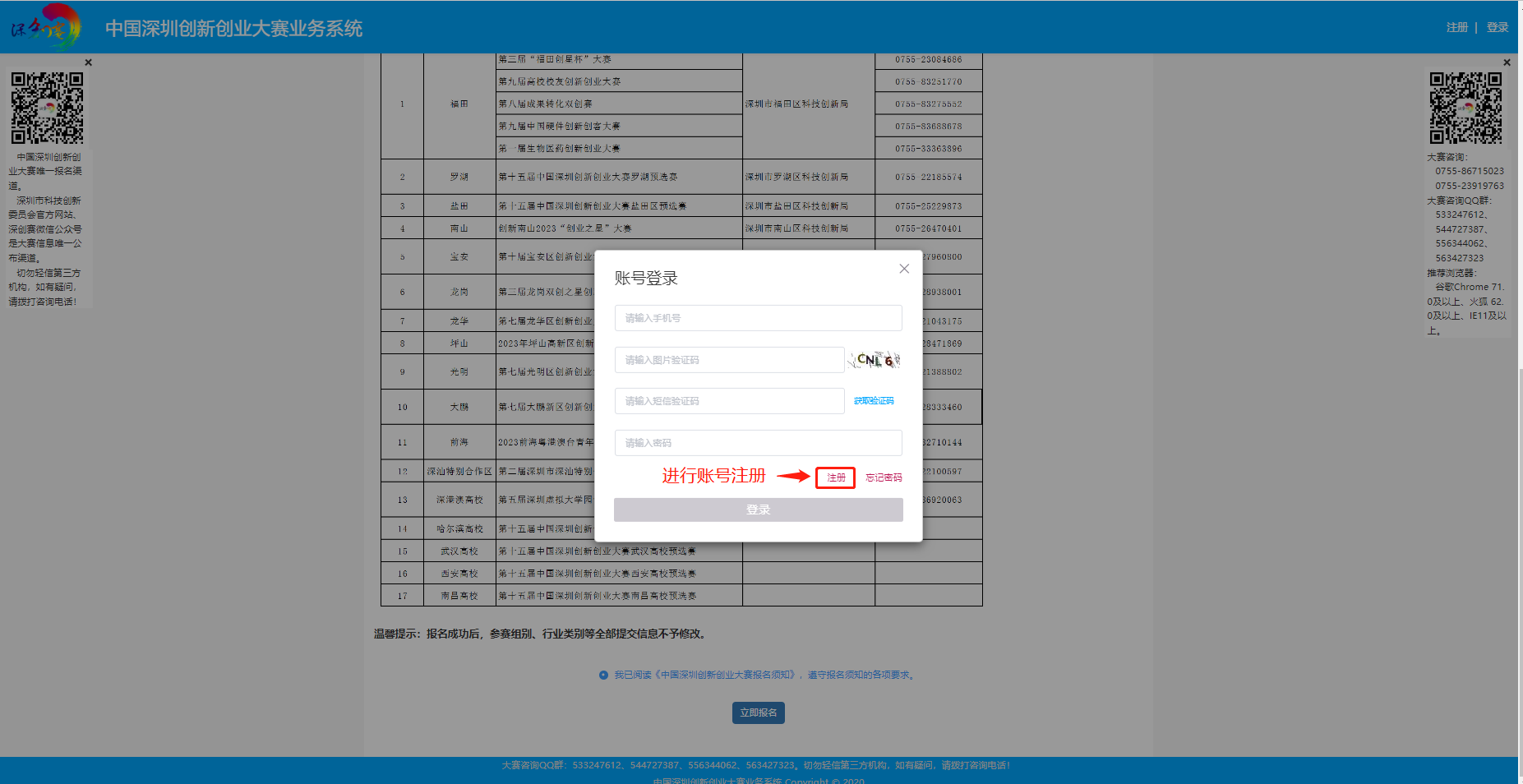Click the 宝安 district cell in table
This screenshot has width=1523, height=784.
pos(459,256)
